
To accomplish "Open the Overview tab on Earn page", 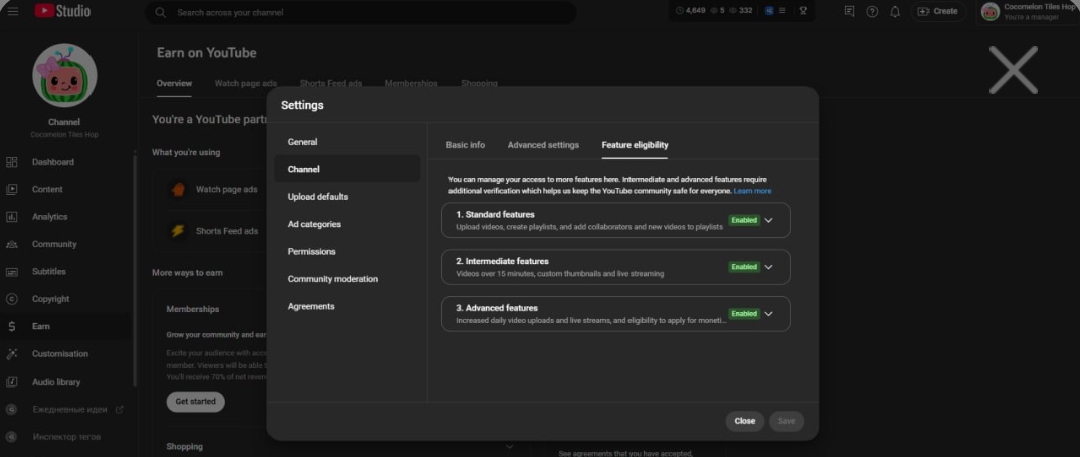I will [x=174, y=83].
